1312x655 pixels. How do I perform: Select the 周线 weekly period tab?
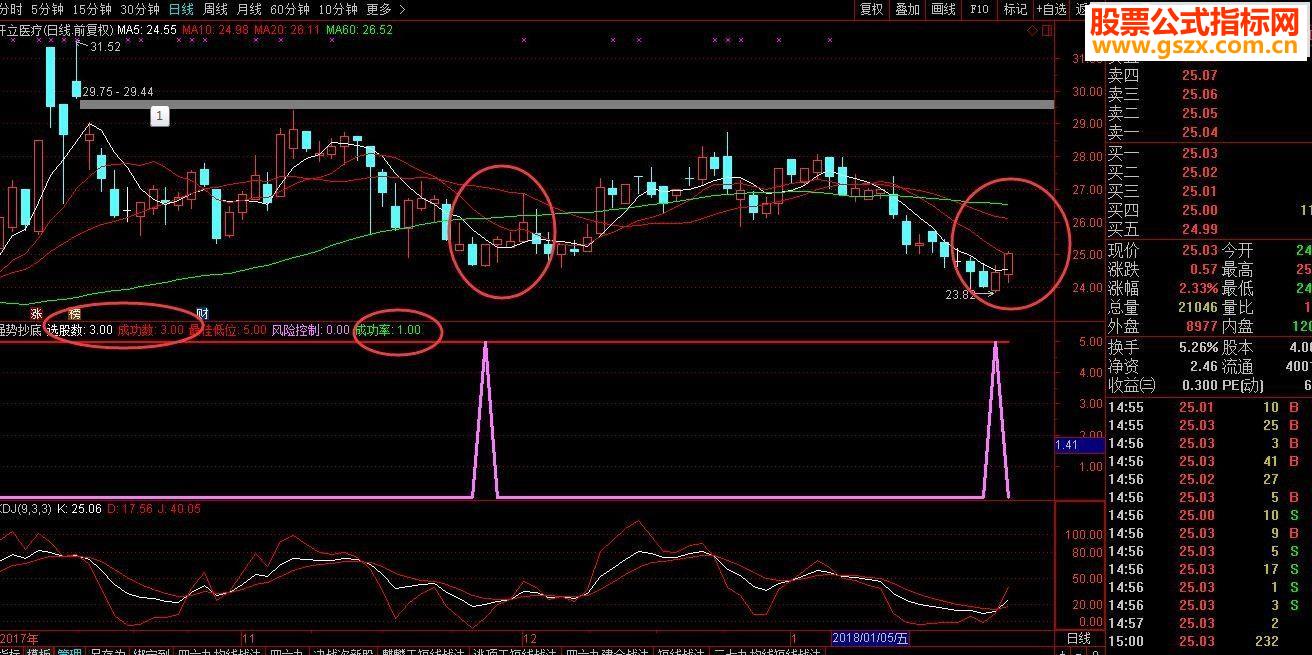[216, 9]
